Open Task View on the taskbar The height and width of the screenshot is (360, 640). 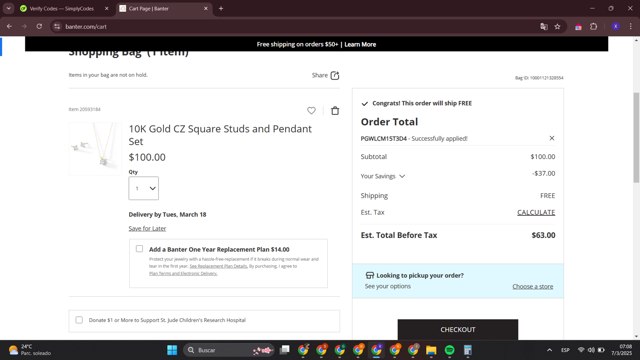point(284,350)
